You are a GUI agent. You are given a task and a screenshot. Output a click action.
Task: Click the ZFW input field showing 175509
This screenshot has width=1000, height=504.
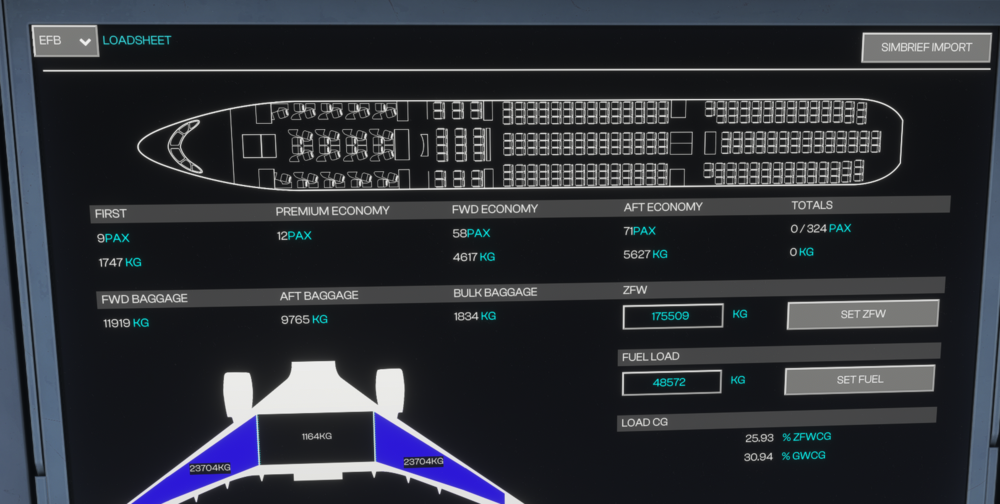point(672,316)
